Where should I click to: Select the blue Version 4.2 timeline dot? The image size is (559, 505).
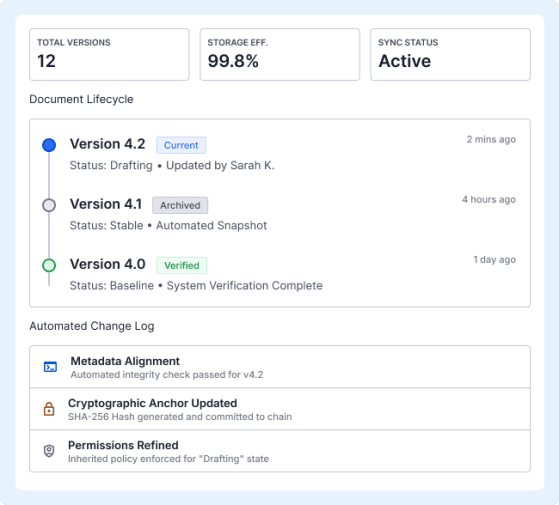coord(49,145)
